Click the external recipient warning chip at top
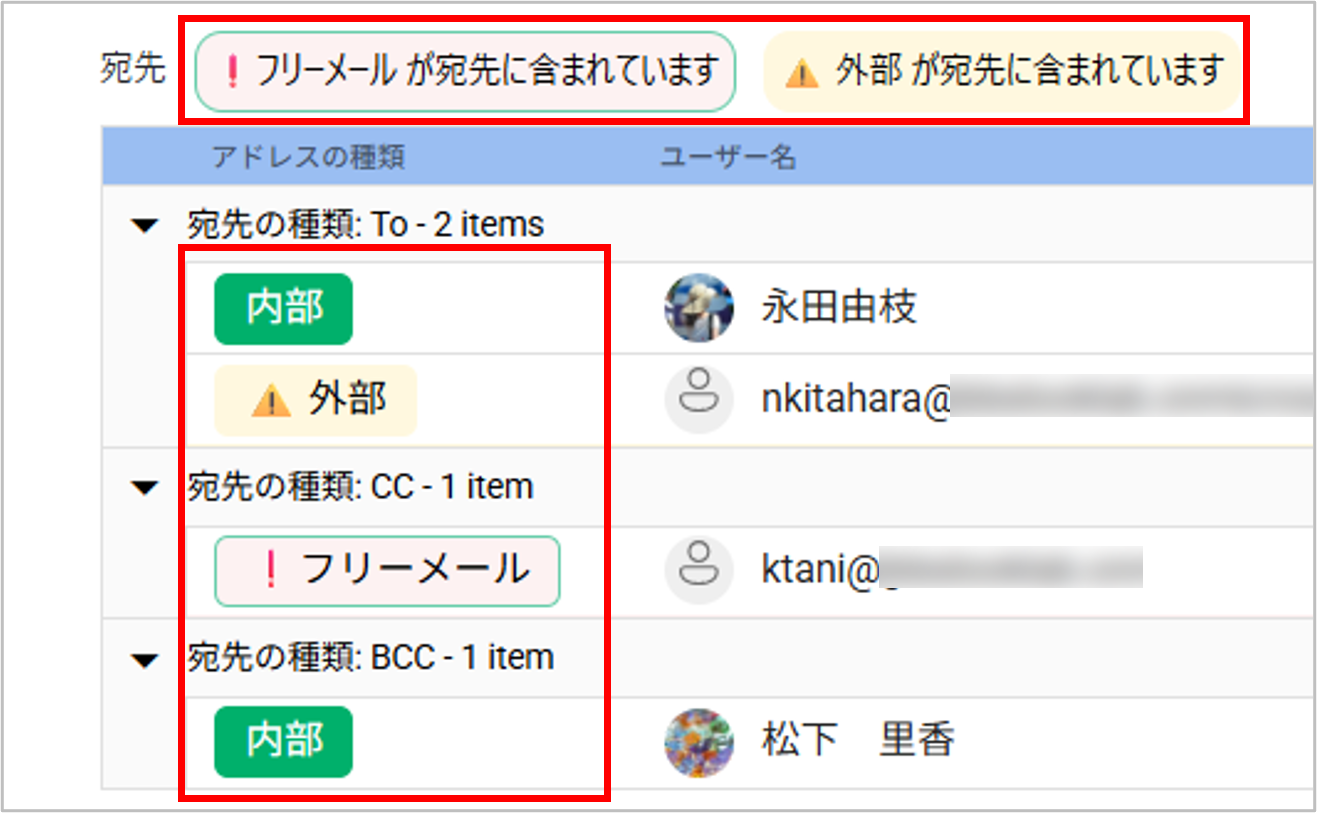1317x813 pixels. point(1003,71)
